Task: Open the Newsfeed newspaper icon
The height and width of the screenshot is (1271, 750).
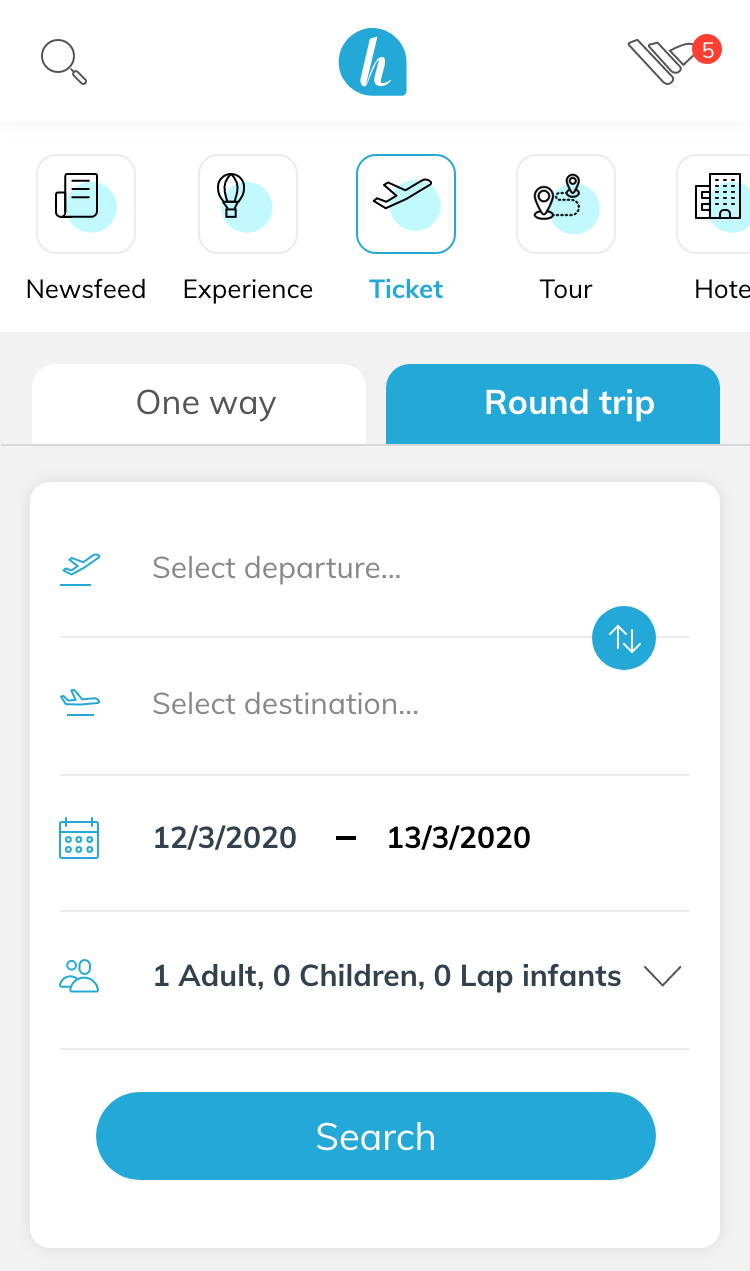Action: [x=86, y=204]
